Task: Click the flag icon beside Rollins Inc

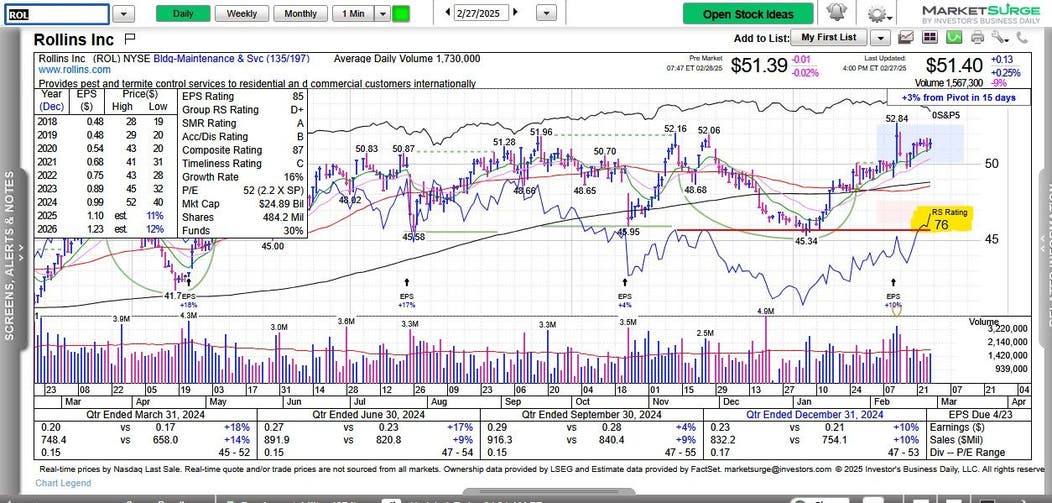Action: pos(129,39)
